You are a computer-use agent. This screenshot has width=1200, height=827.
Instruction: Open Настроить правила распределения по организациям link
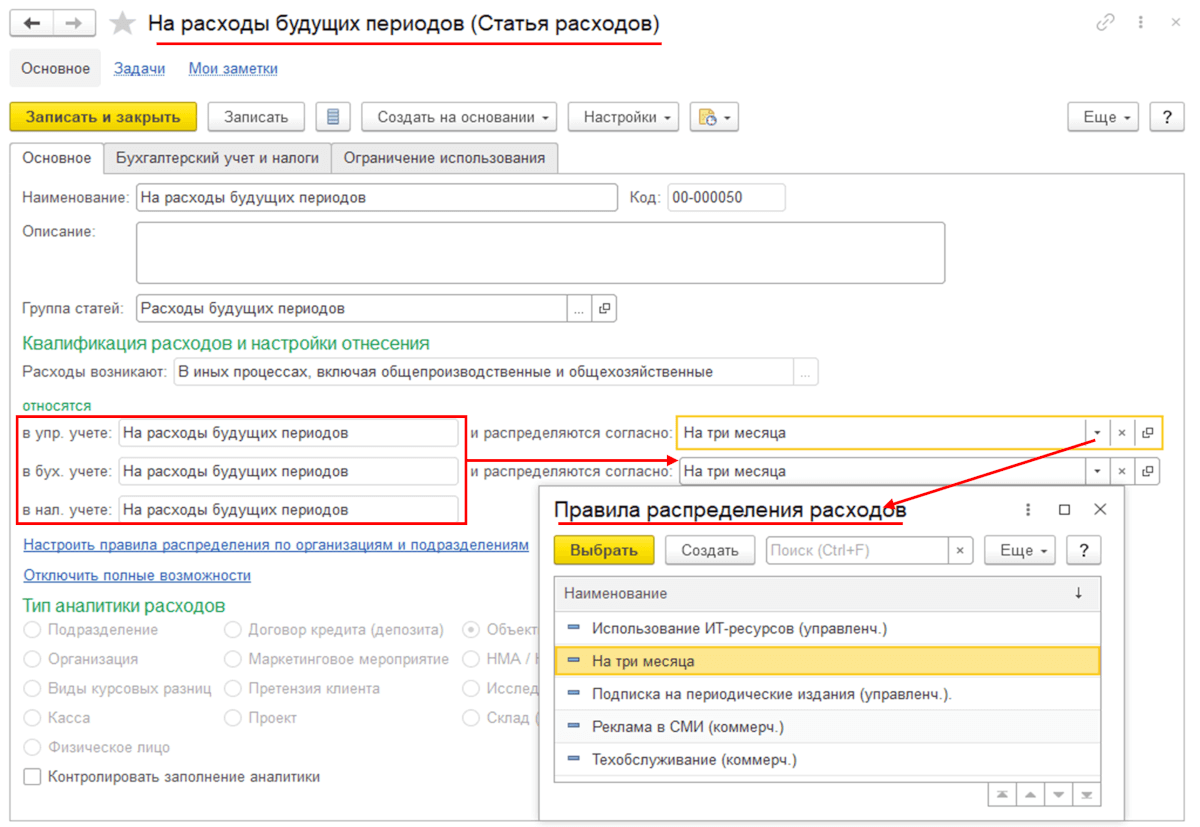276,545
